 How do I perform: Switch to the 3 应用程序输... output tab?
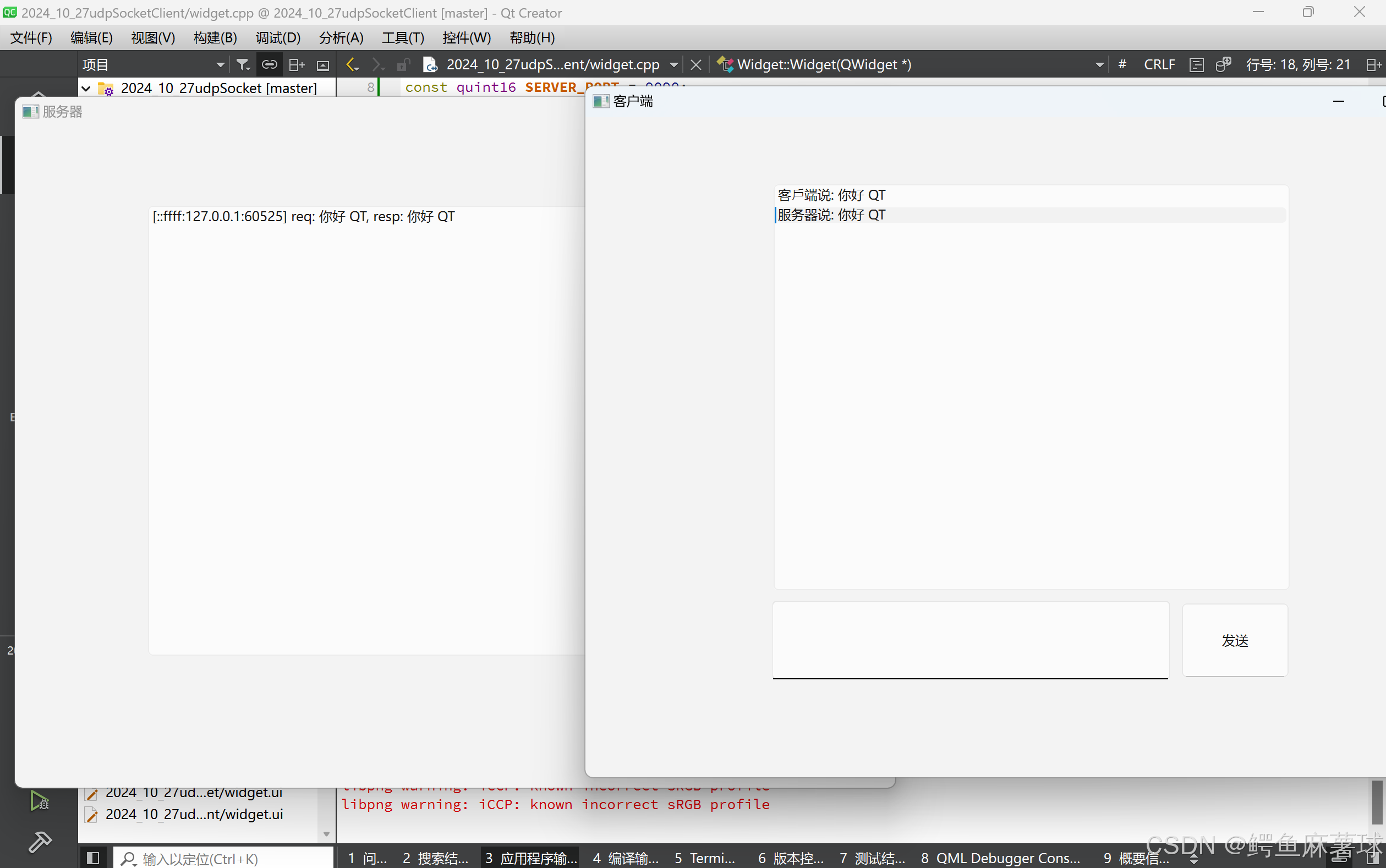(530, 858)
